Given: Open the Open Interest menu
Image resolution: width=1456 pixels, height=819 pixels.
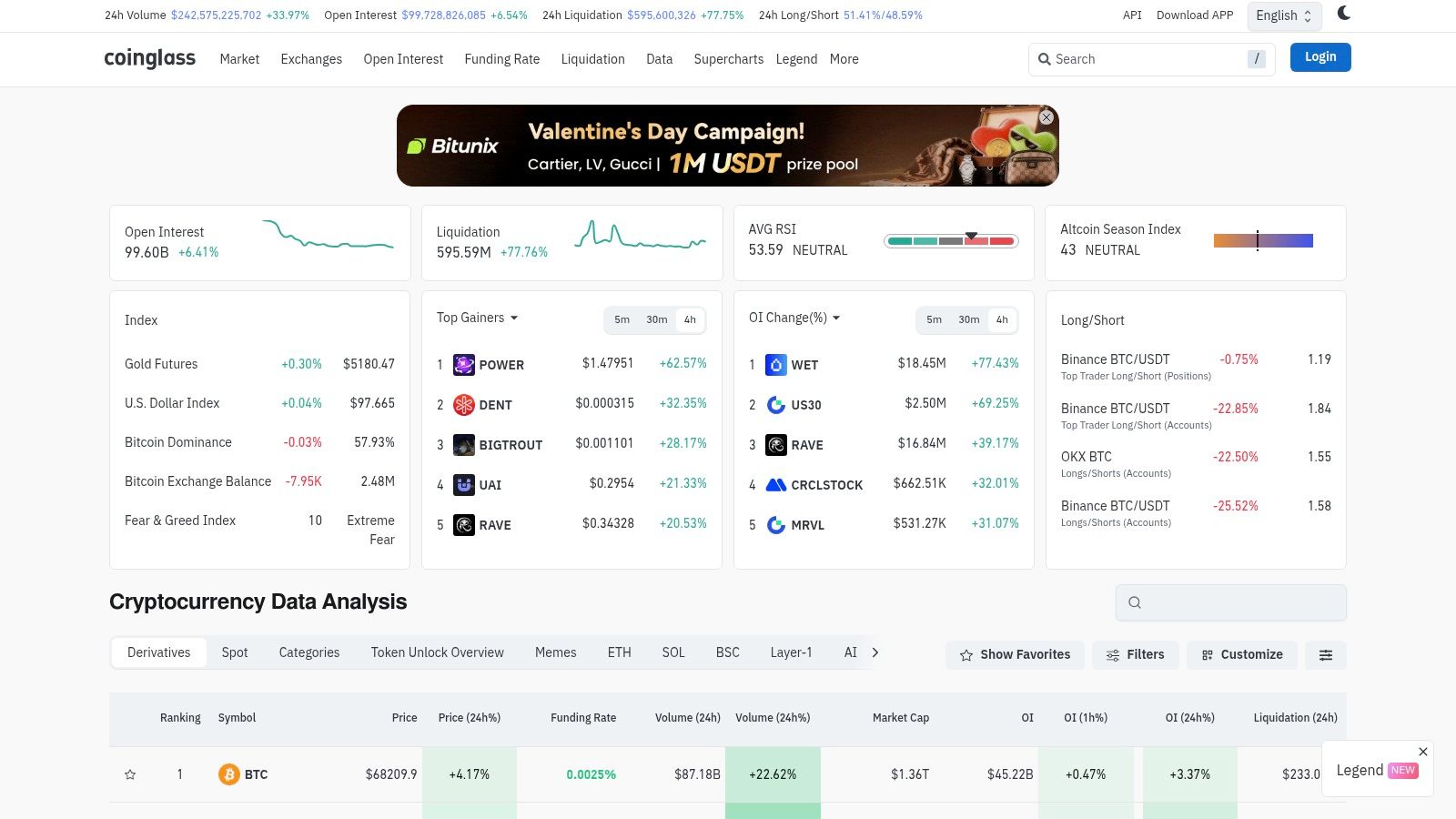Looking at the screenshot, I should (403, 59).
